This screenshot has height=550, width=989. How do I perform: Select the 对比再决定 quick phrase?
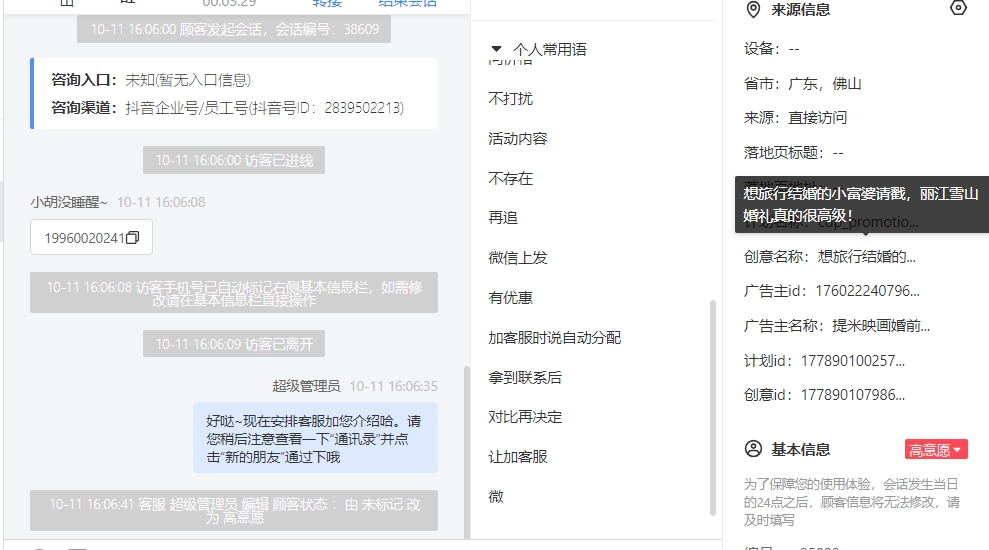[525, 417]
